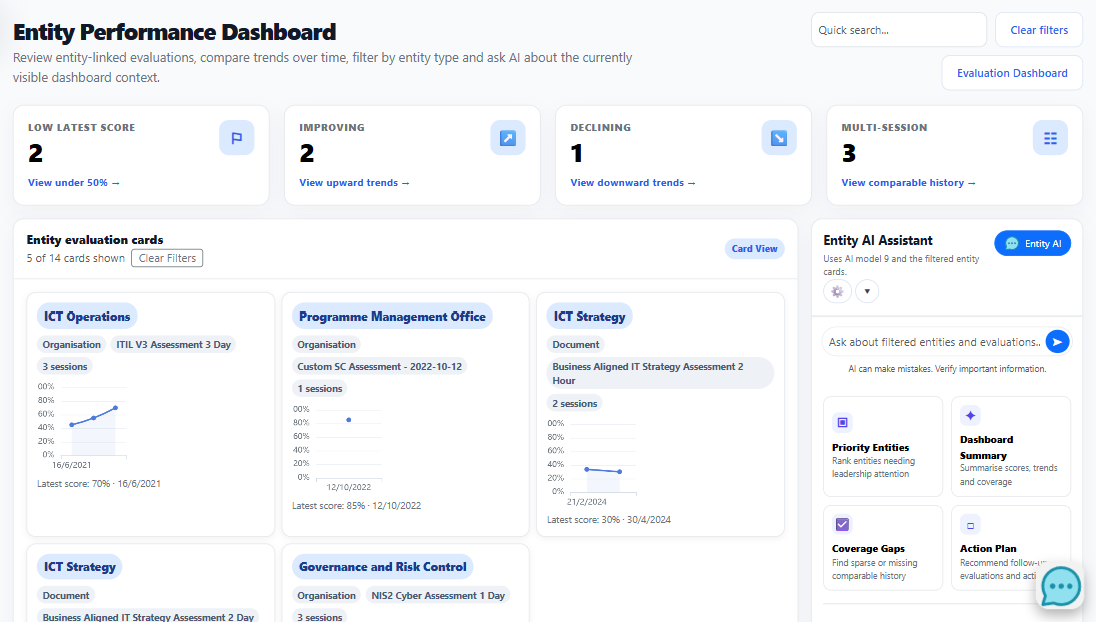Follow the View downward trends link
The image size is (1096, 622).
pos(633,182)
